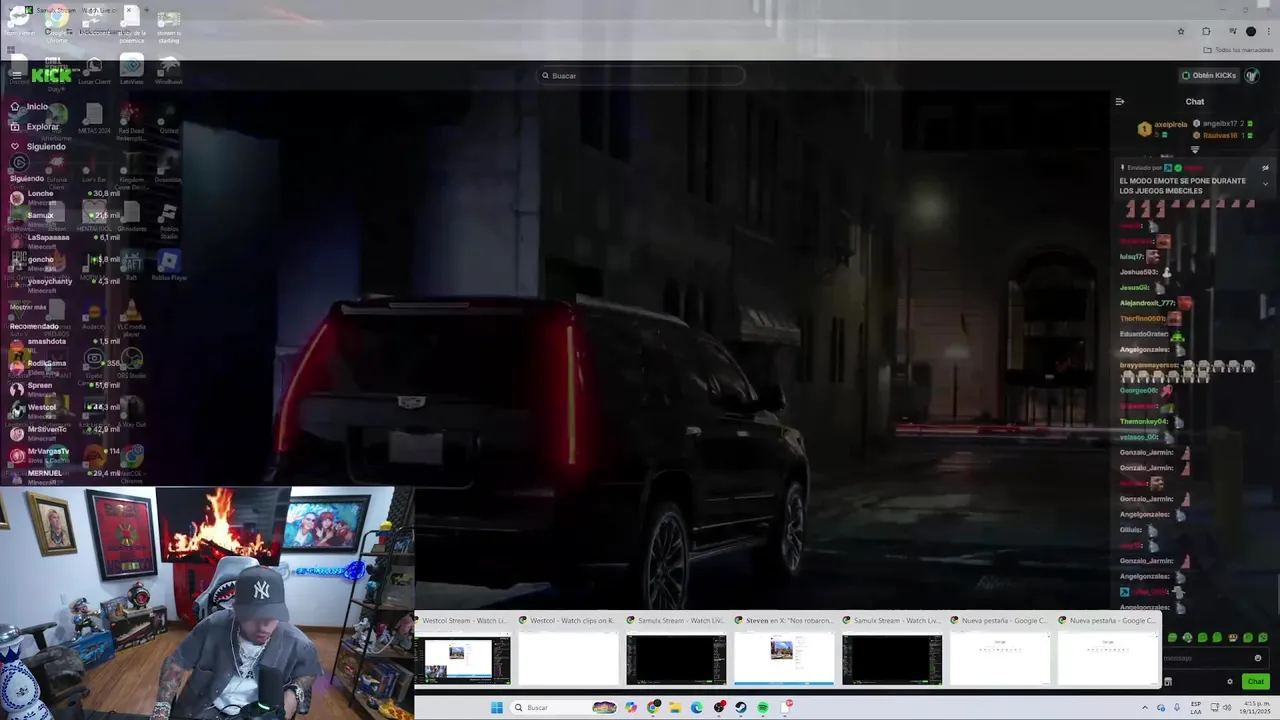Click chat user Themonkey04
1280x720 pixels.
pyautogui.click(x=1144, y=422)
